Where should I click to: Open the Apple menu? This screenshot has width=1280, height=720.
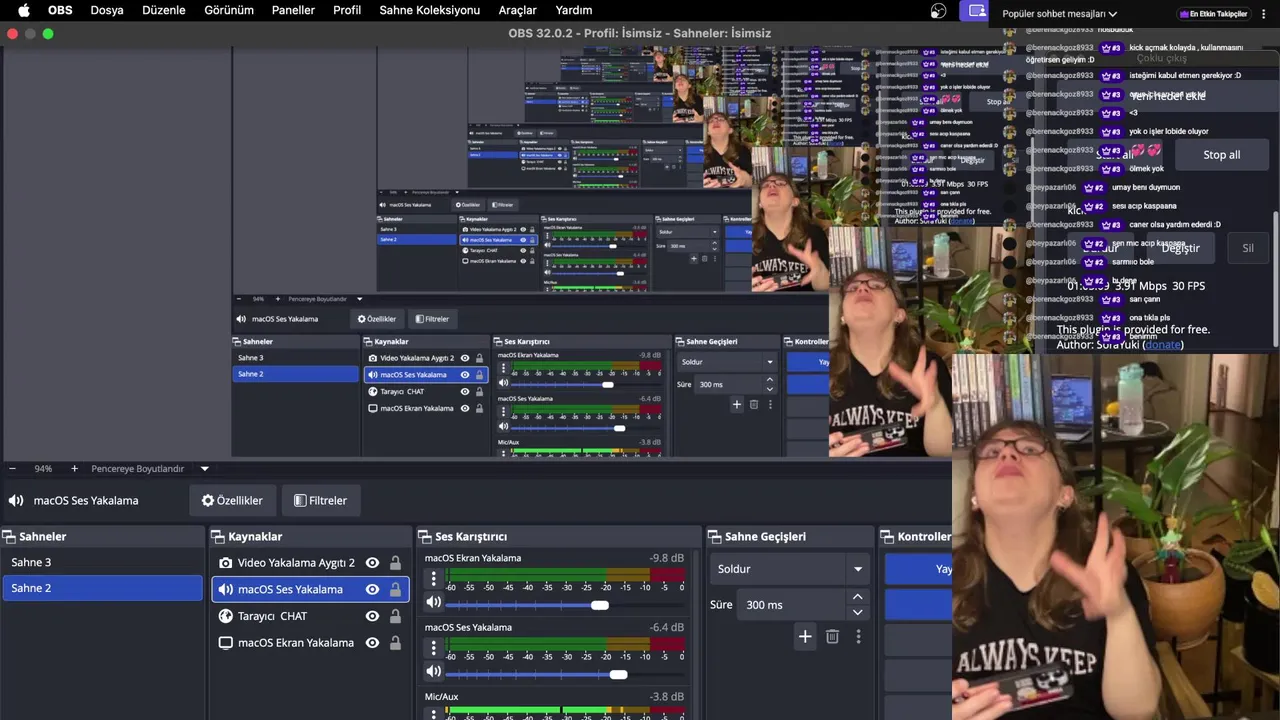click(x=24, y=10)
